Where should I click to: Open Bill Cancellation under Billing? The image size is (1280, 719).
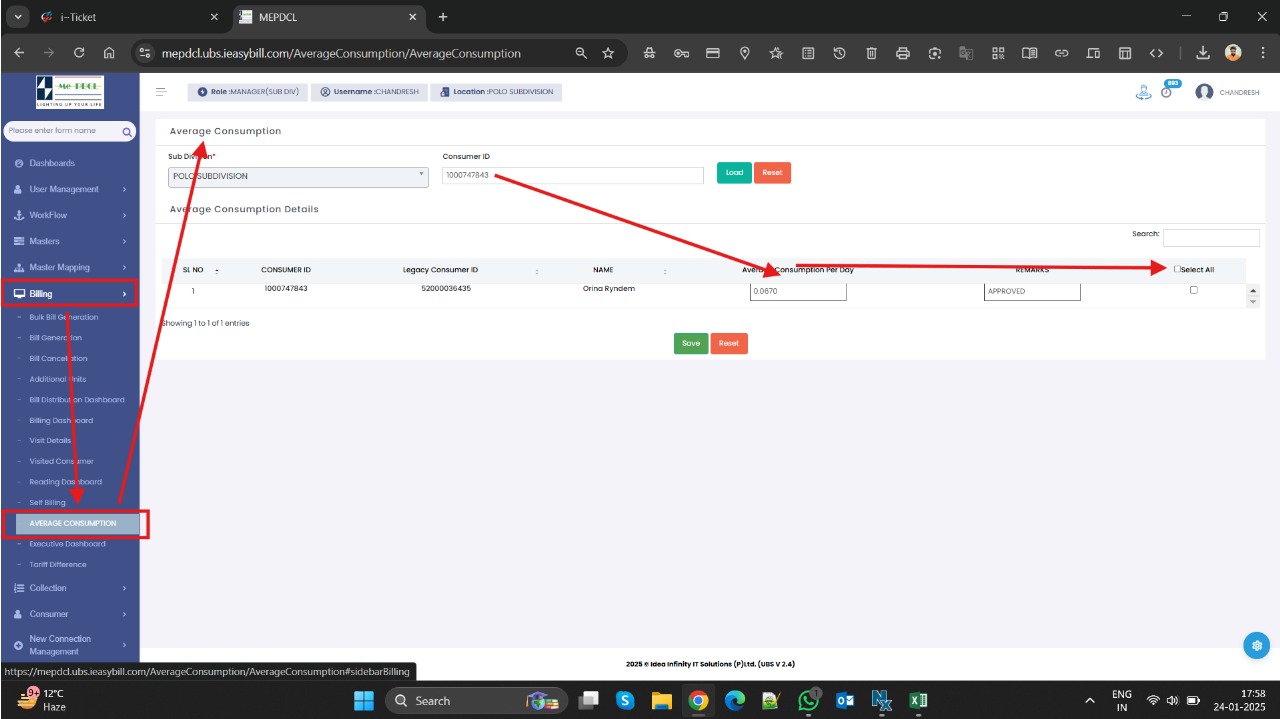(58, 358)
